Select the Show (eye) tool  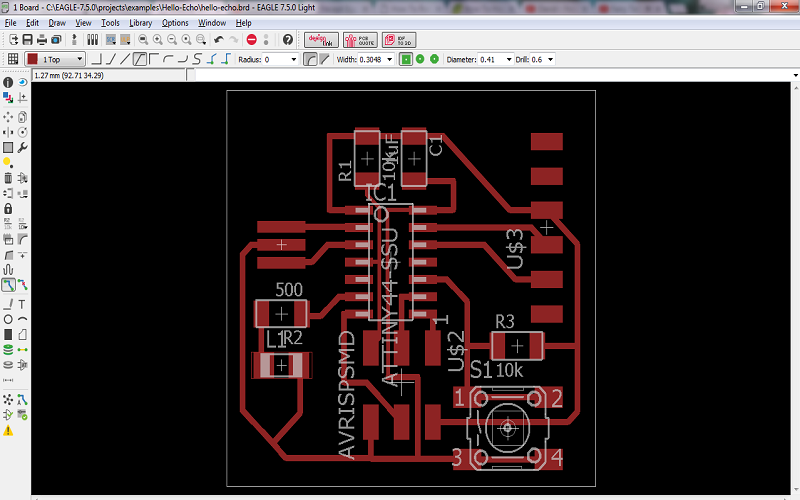pos(22,82)
